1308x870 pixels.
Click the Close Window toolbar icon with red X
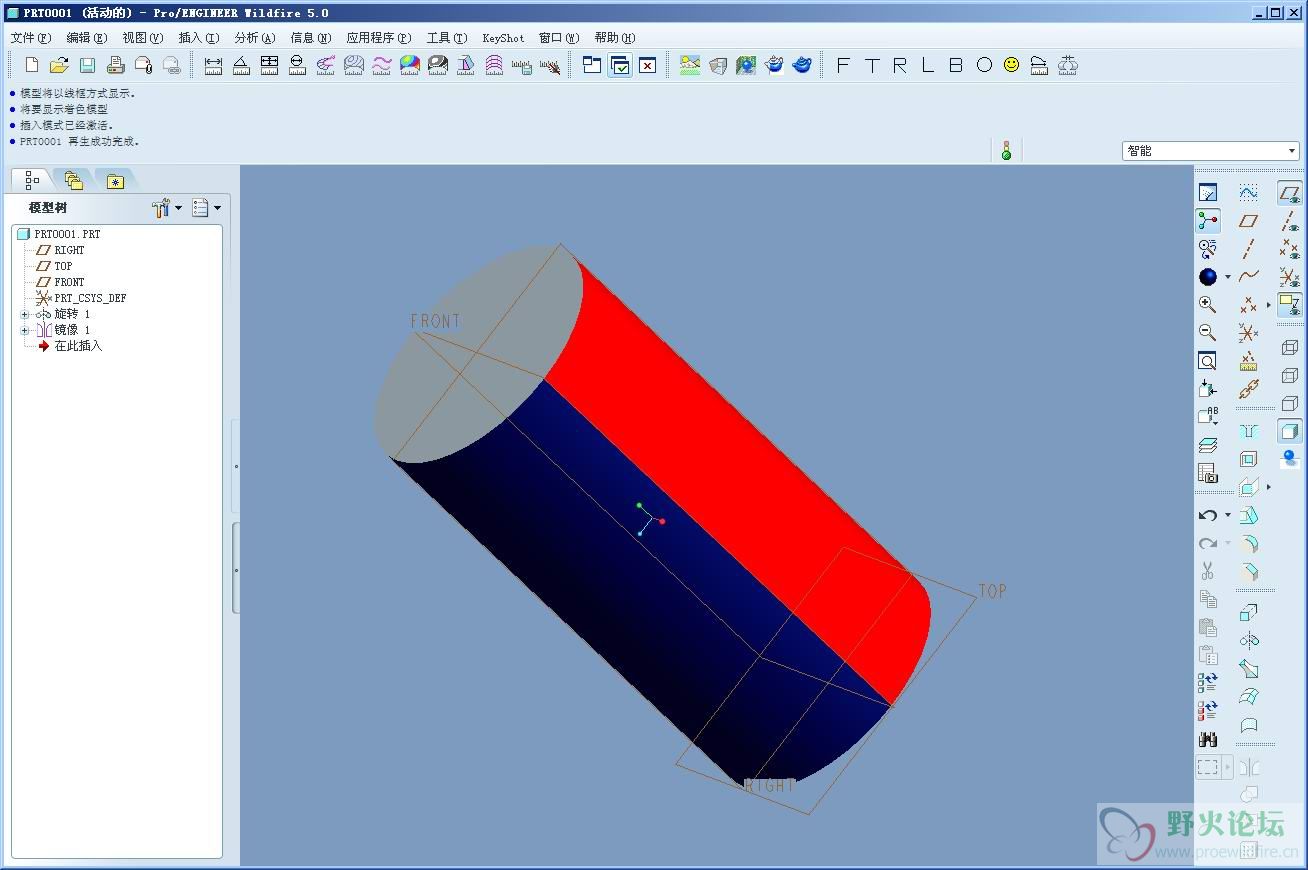[648, 65]
